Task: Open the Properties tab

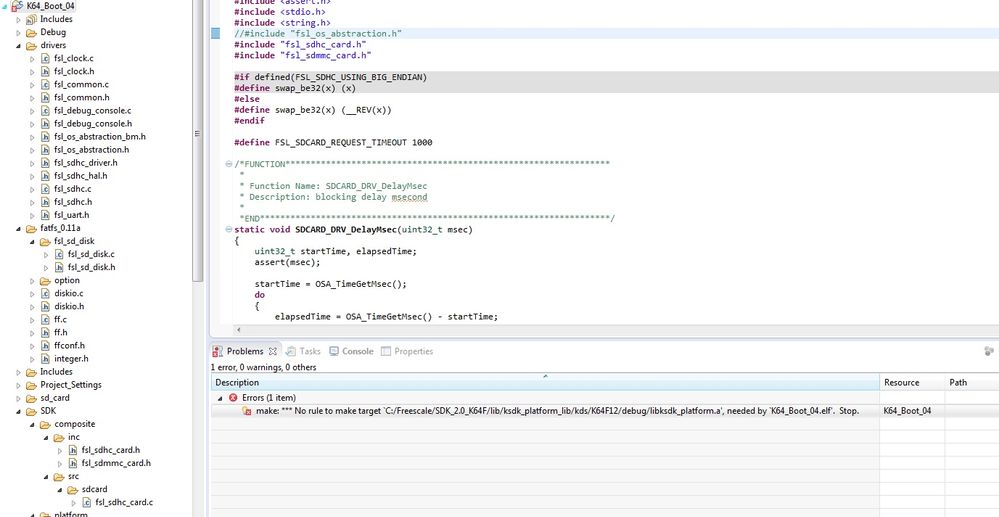Action: (406, 351)
